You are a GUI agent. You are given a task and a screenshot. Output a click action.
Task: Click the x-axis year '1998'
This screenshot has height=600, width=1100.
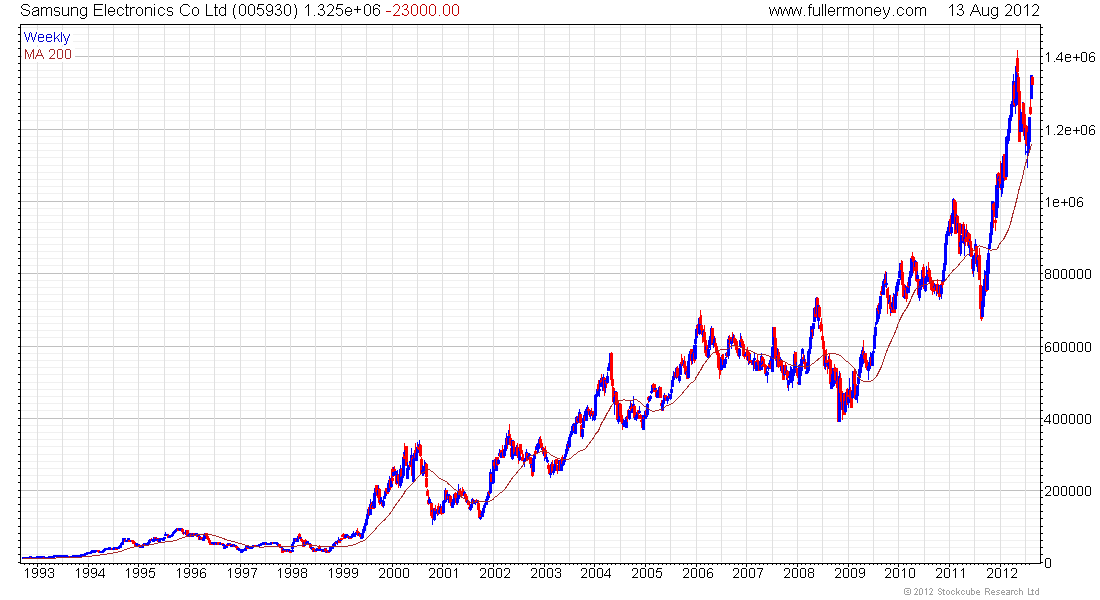point(293,573)
